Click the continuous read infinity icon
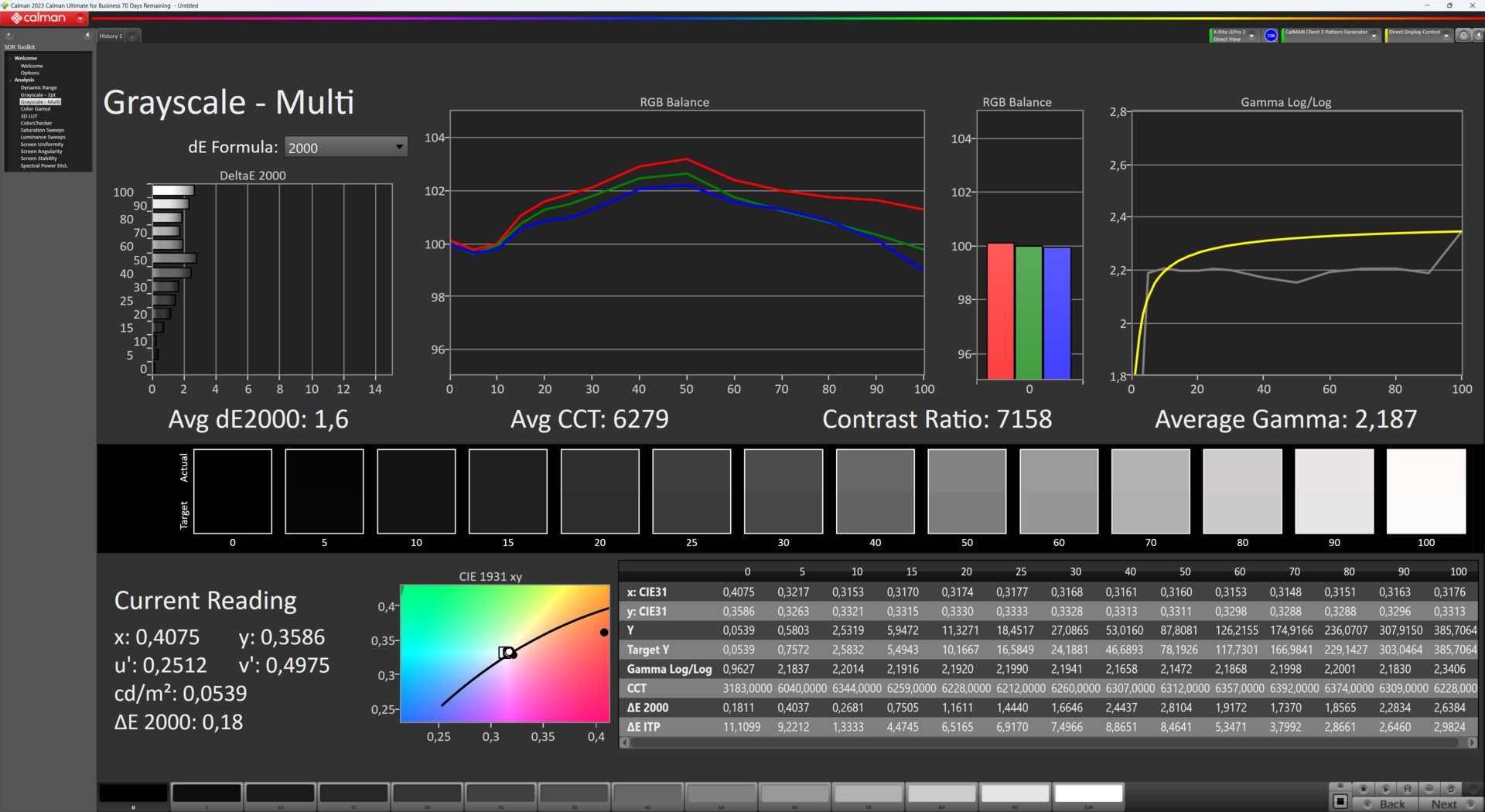The image size is (1485, 812). click(1429, 789)
